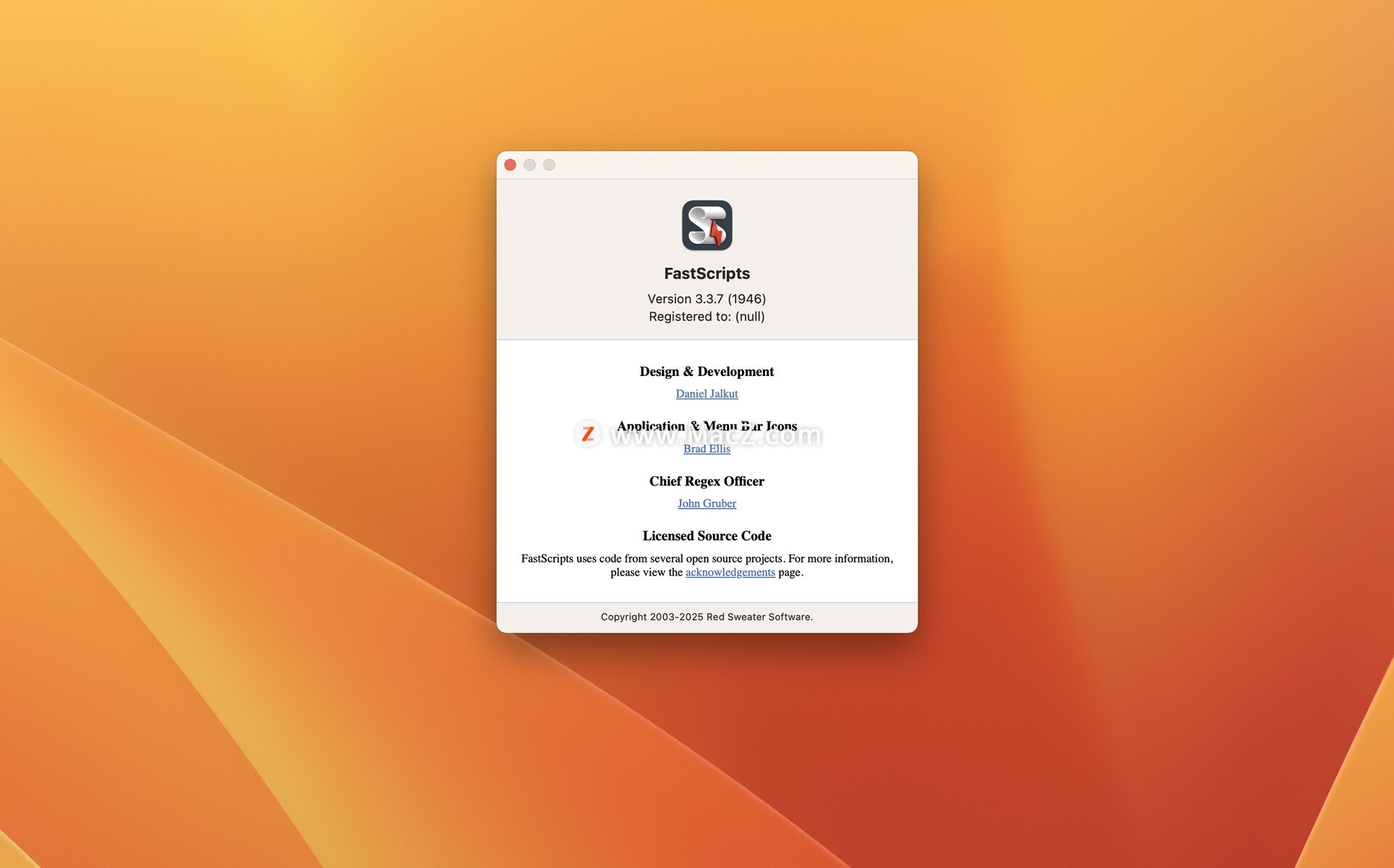Click the Application & Menu Bar Icons heading

click(706, 426)
